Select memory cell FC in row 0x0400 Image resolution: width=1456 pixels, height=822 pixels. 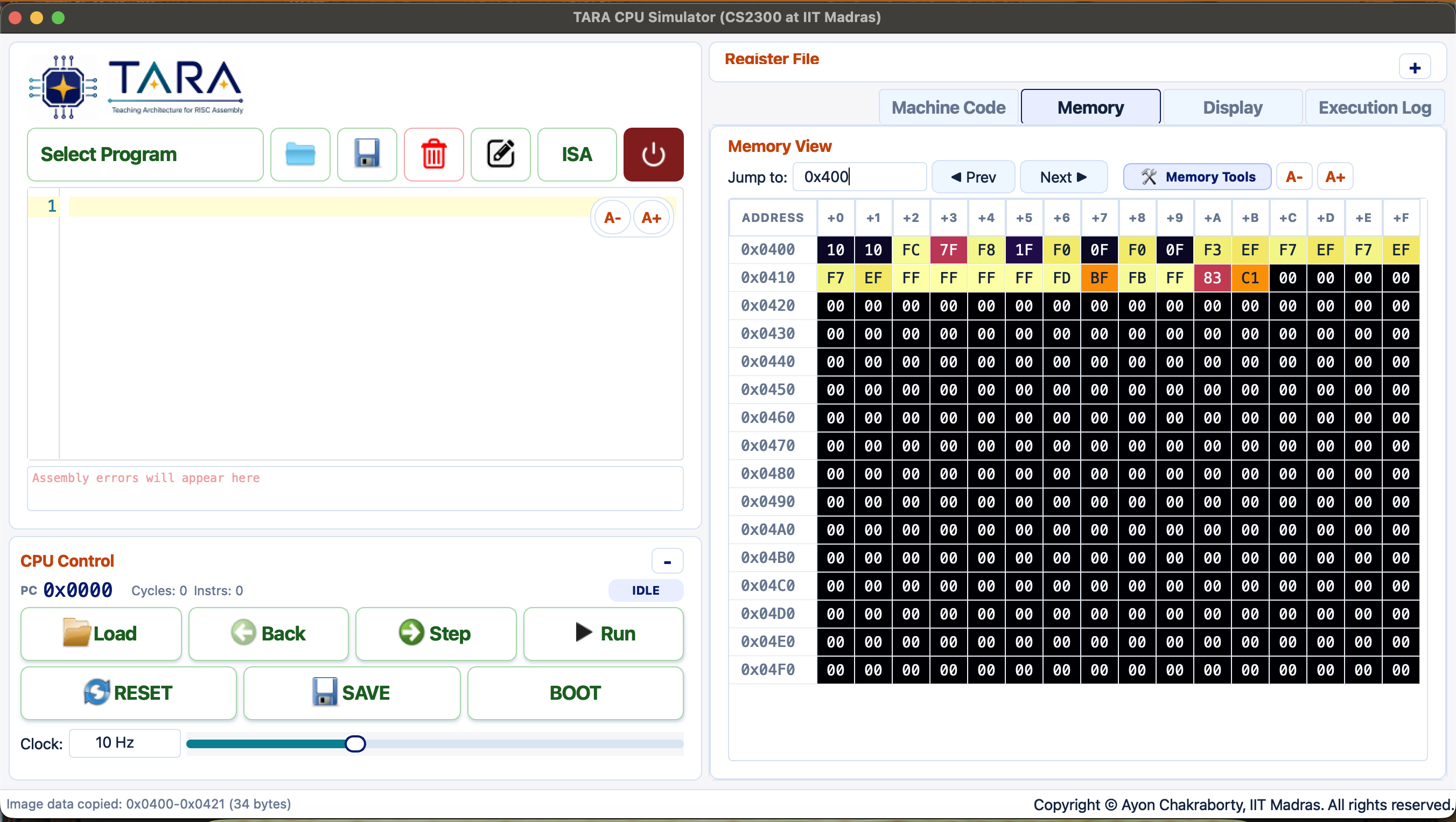click(x=911, y=250)
